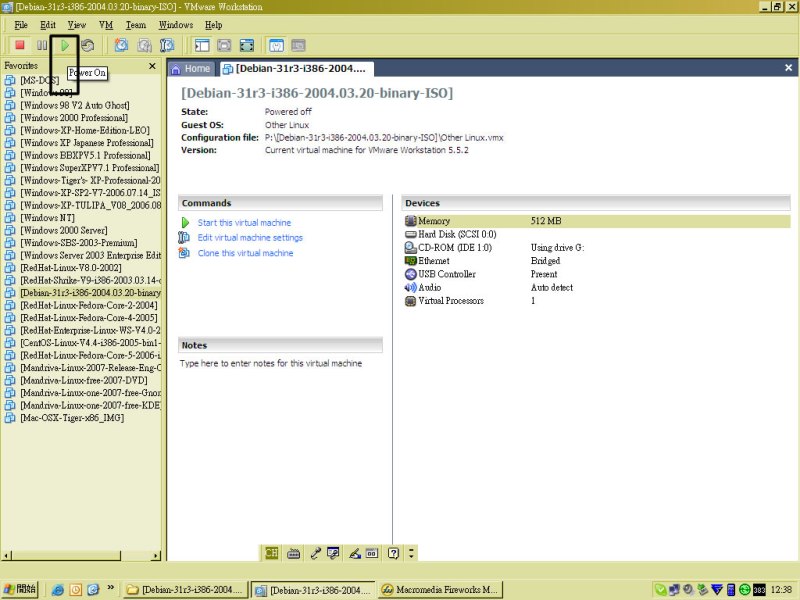
Task: Switch to the Home tab
Action: tap(191, 69)
